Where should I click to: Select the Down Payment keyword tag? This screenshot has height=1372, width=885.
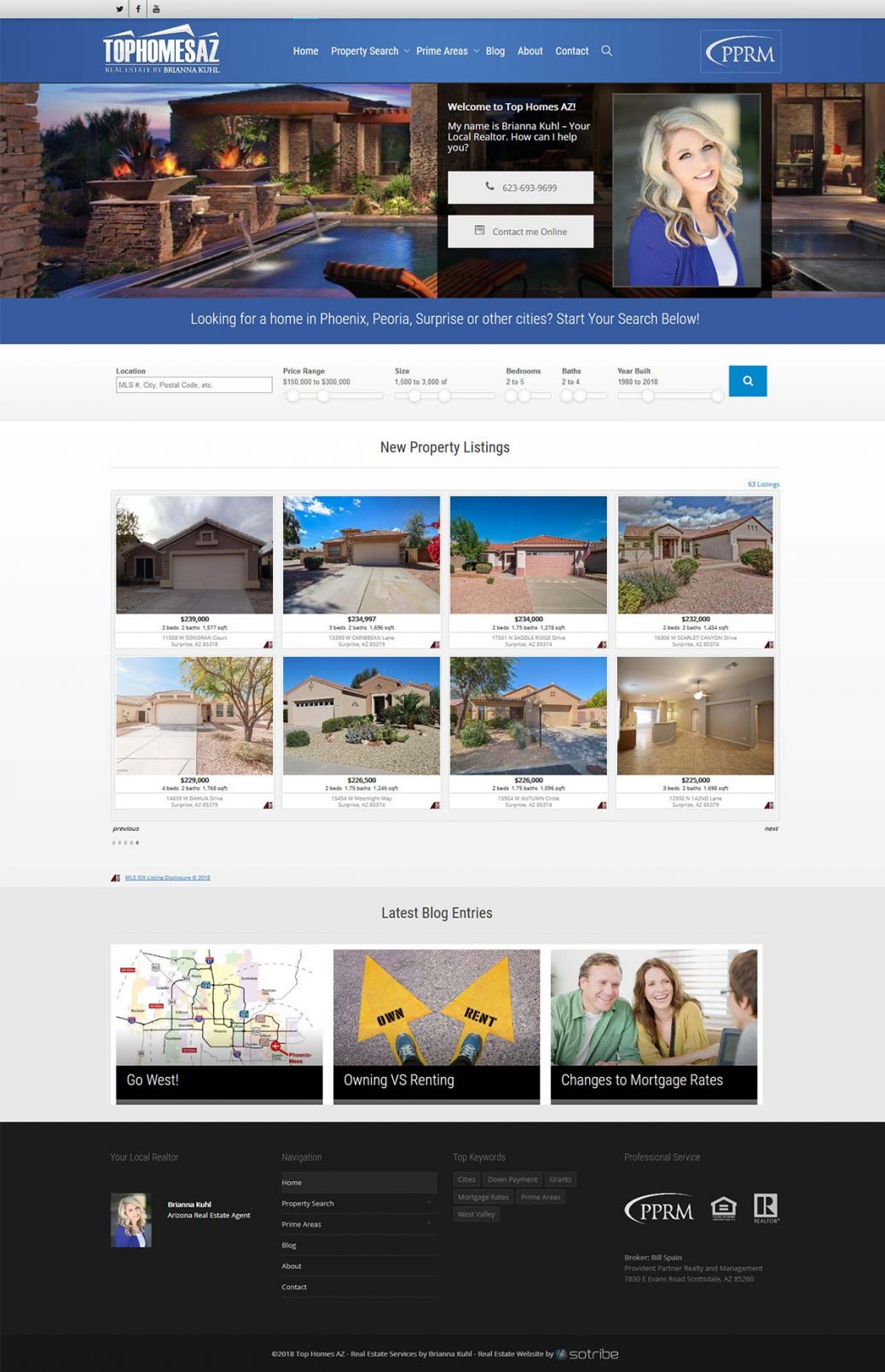(x=512, y=1179)
